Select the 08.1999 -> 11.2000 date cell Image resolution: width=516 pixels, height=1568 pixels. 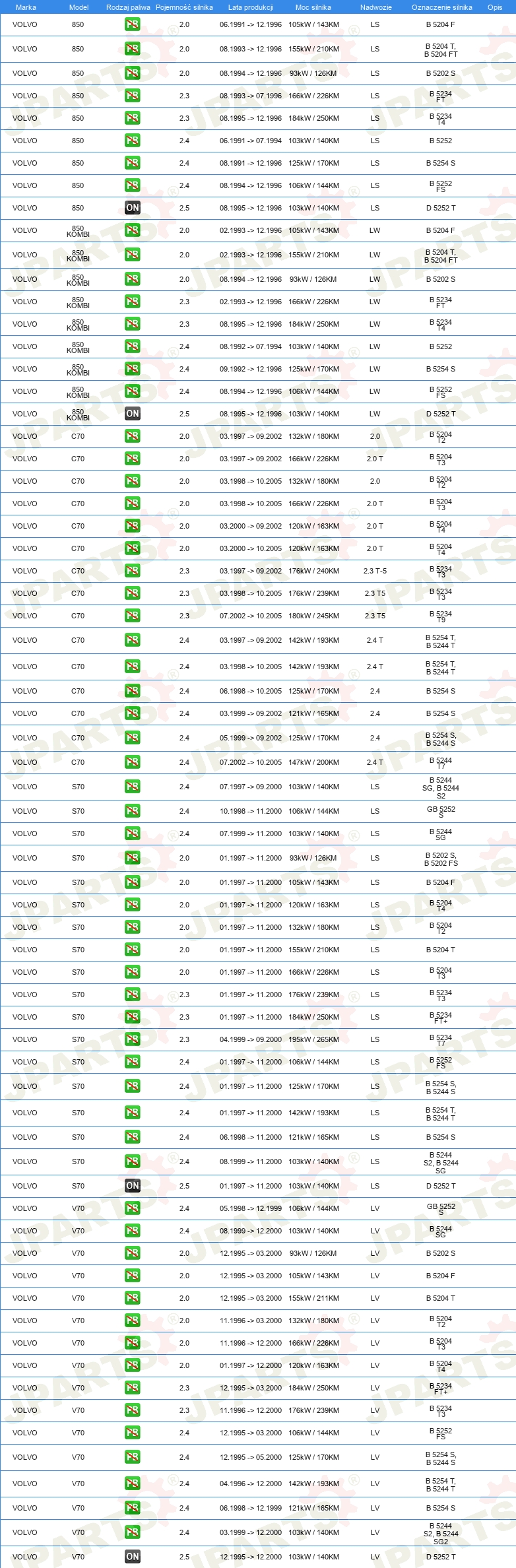(x=251, y=1161)
